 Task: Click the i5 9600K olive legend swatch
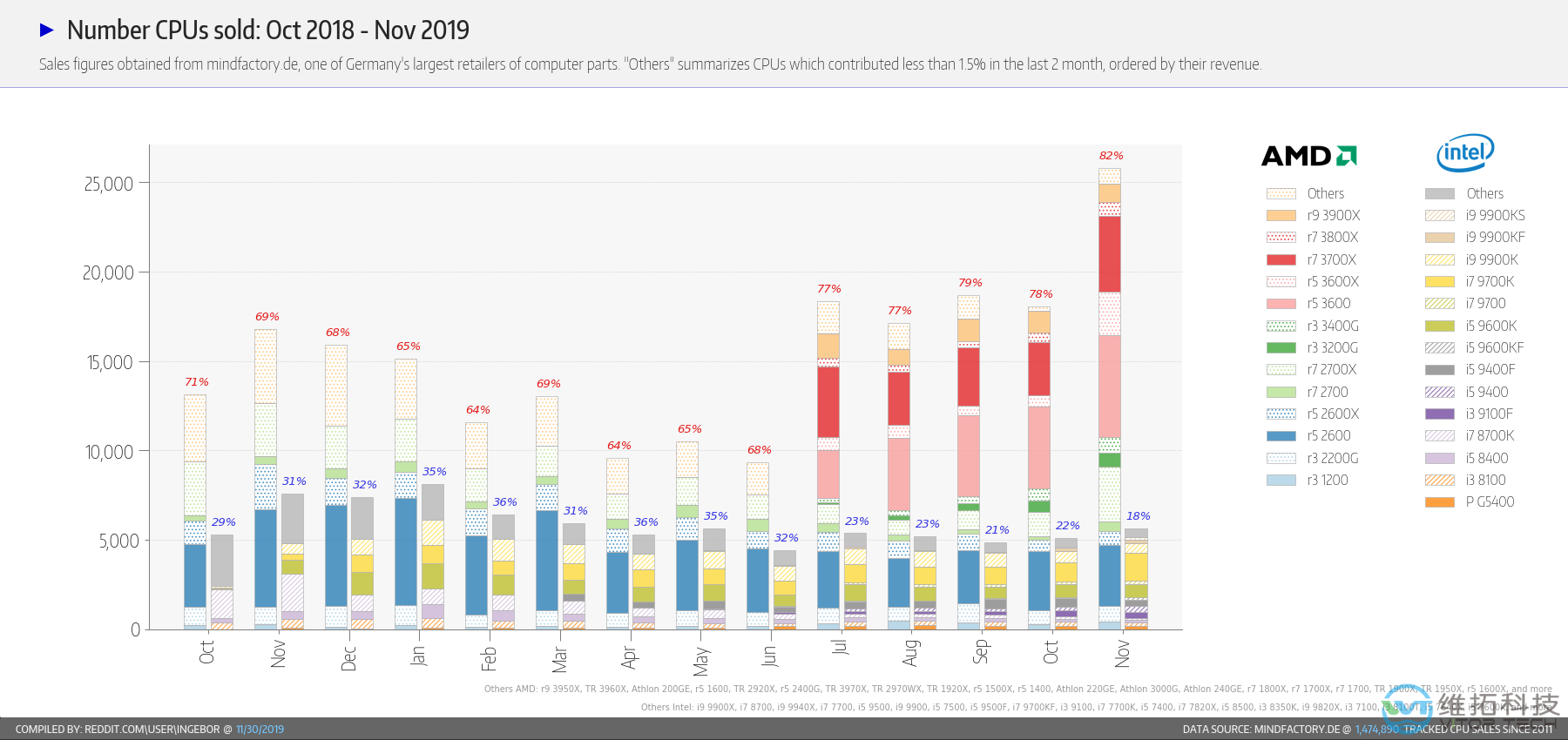[1440, 326]
